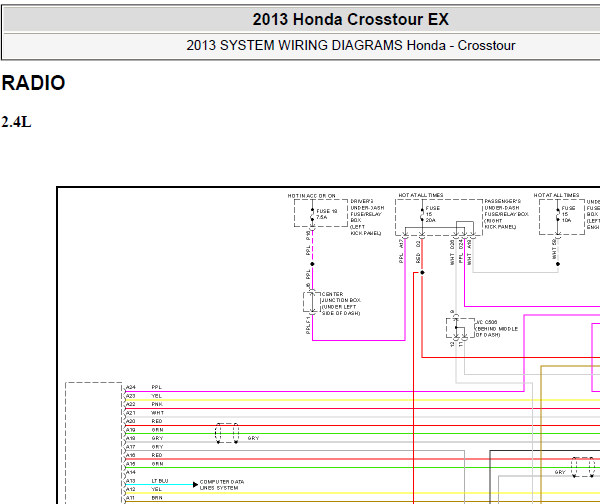Click the splice dot on the purple wire below pin P18
This screenshot has width=600, height=504.
312,264
